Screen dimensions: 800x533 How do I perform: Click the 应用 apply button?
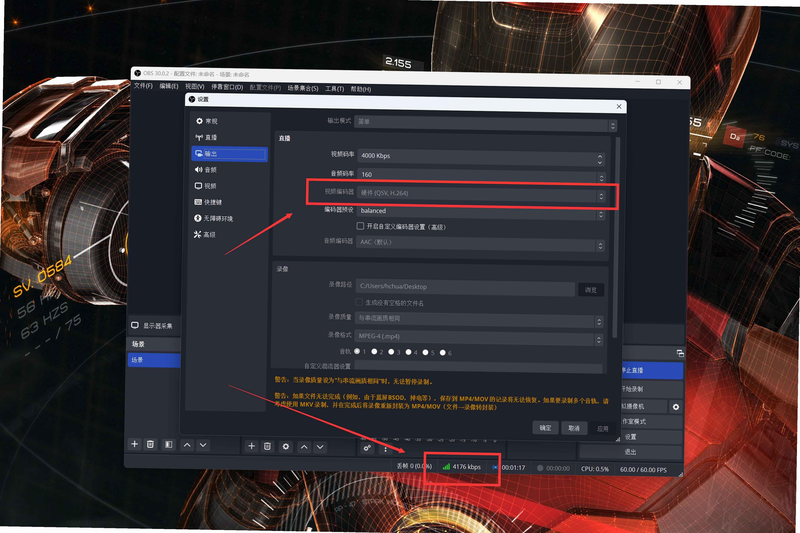click(x=603, y=428)
